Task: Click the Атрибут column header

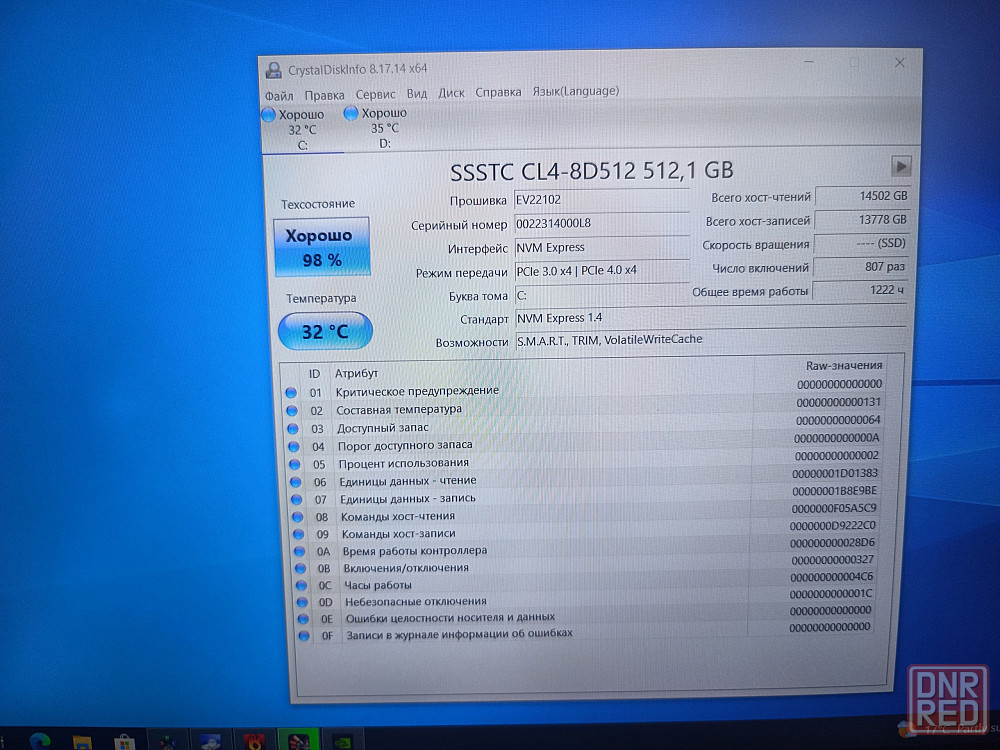Action: (x=357, y=374)
